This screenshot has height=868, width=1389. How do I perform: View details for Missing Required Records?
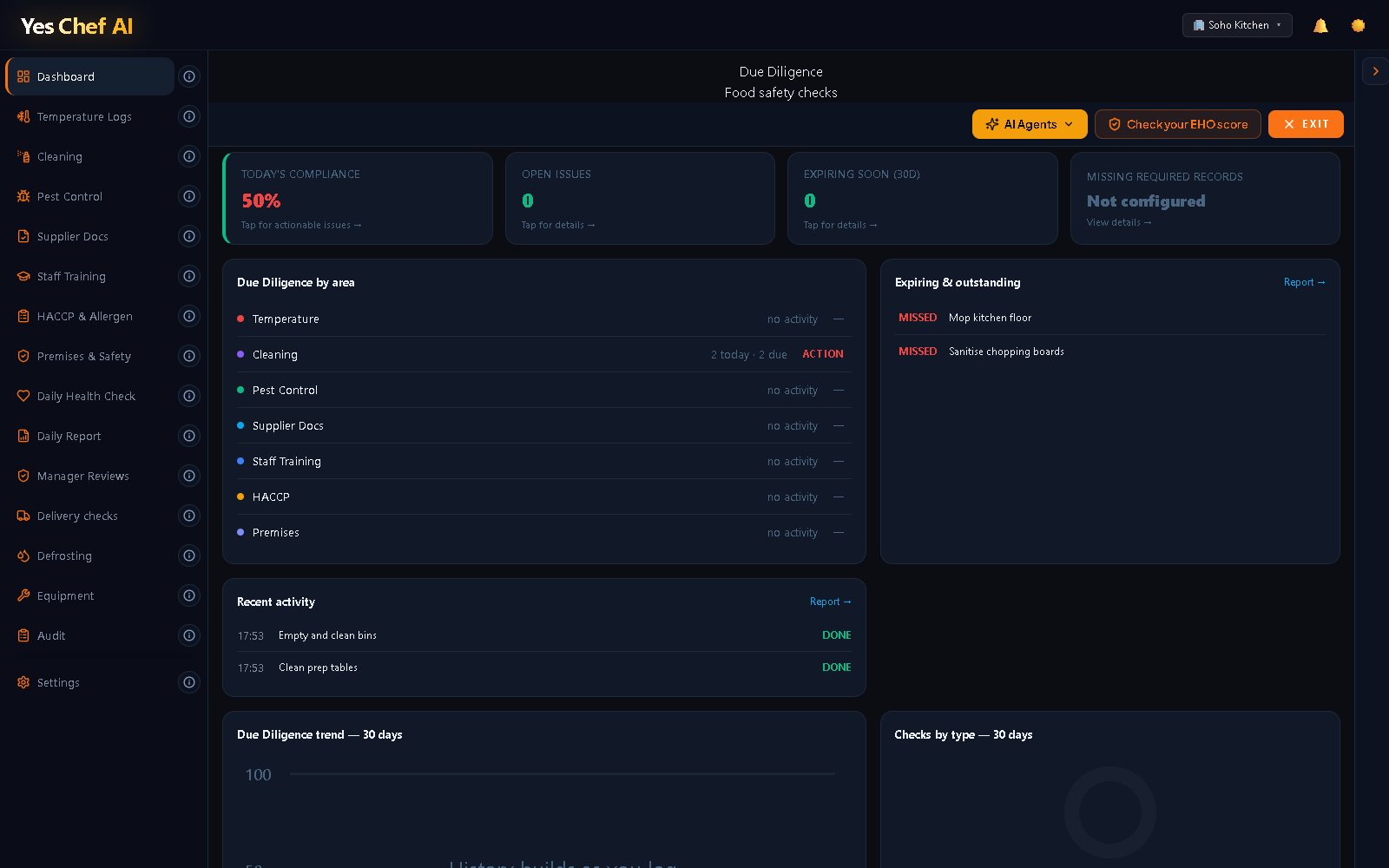[x=1119, y=222]
